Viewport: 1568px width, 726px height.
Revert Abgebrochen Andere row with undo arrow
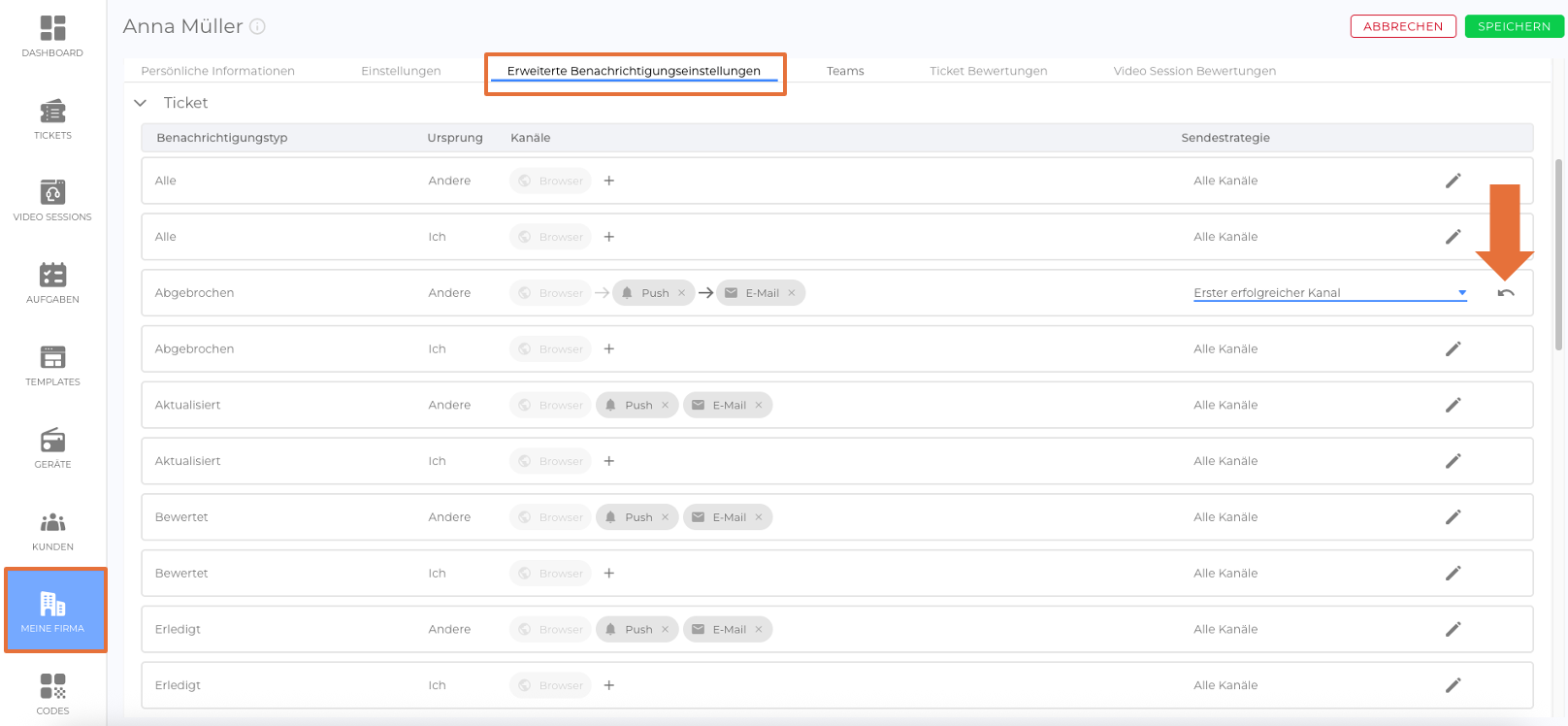tap(1505, 293)
